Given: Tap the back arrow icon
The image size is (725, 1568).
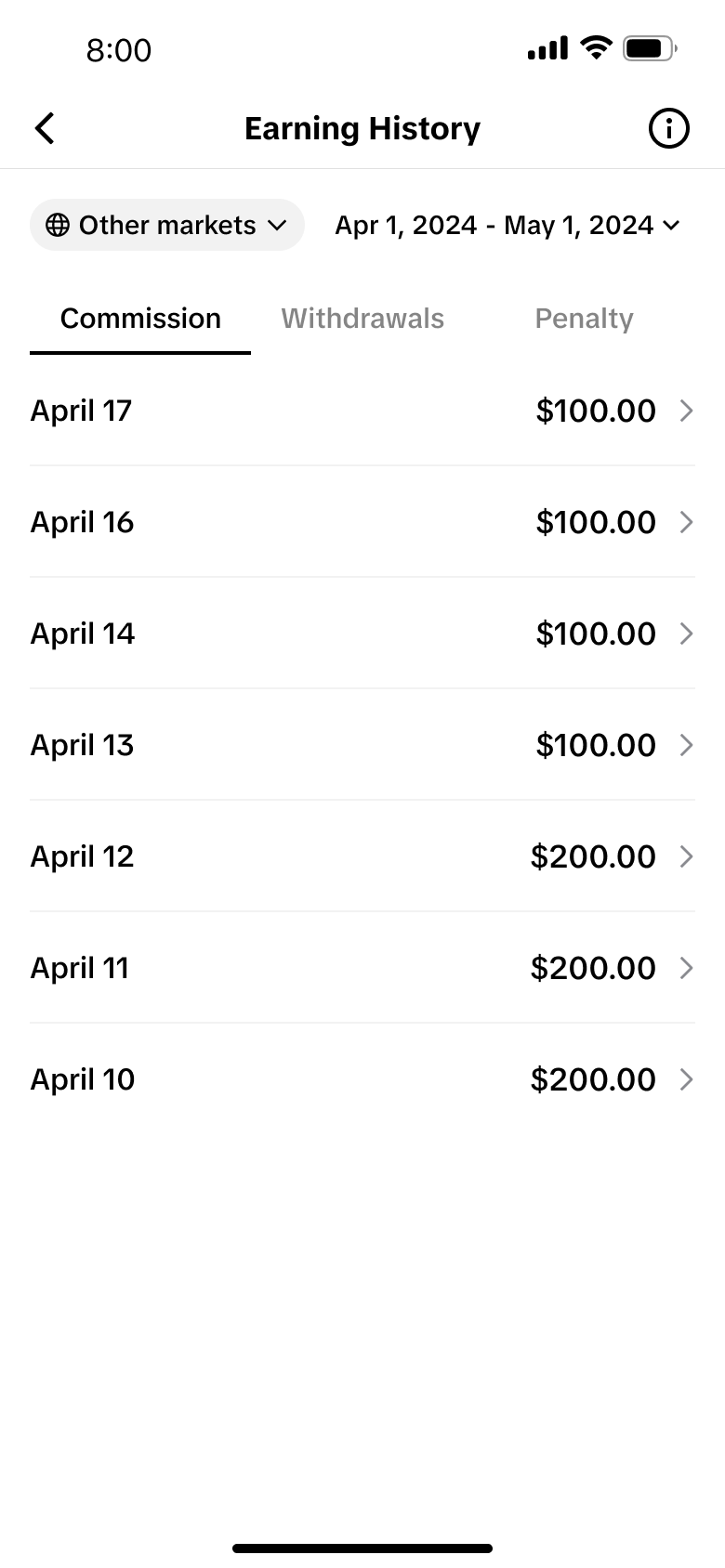Looking at the screenshot, I should tap(45, 128).
